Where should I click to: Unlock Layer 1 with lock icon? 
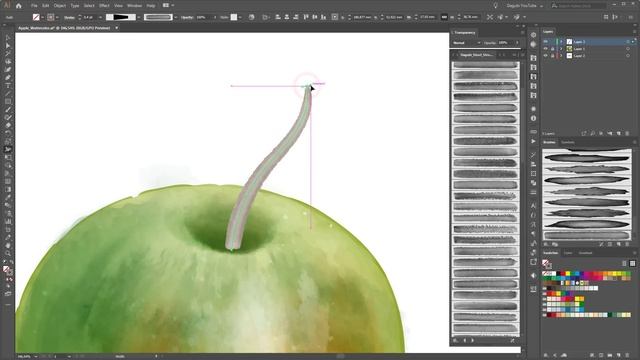coord(553,49)
